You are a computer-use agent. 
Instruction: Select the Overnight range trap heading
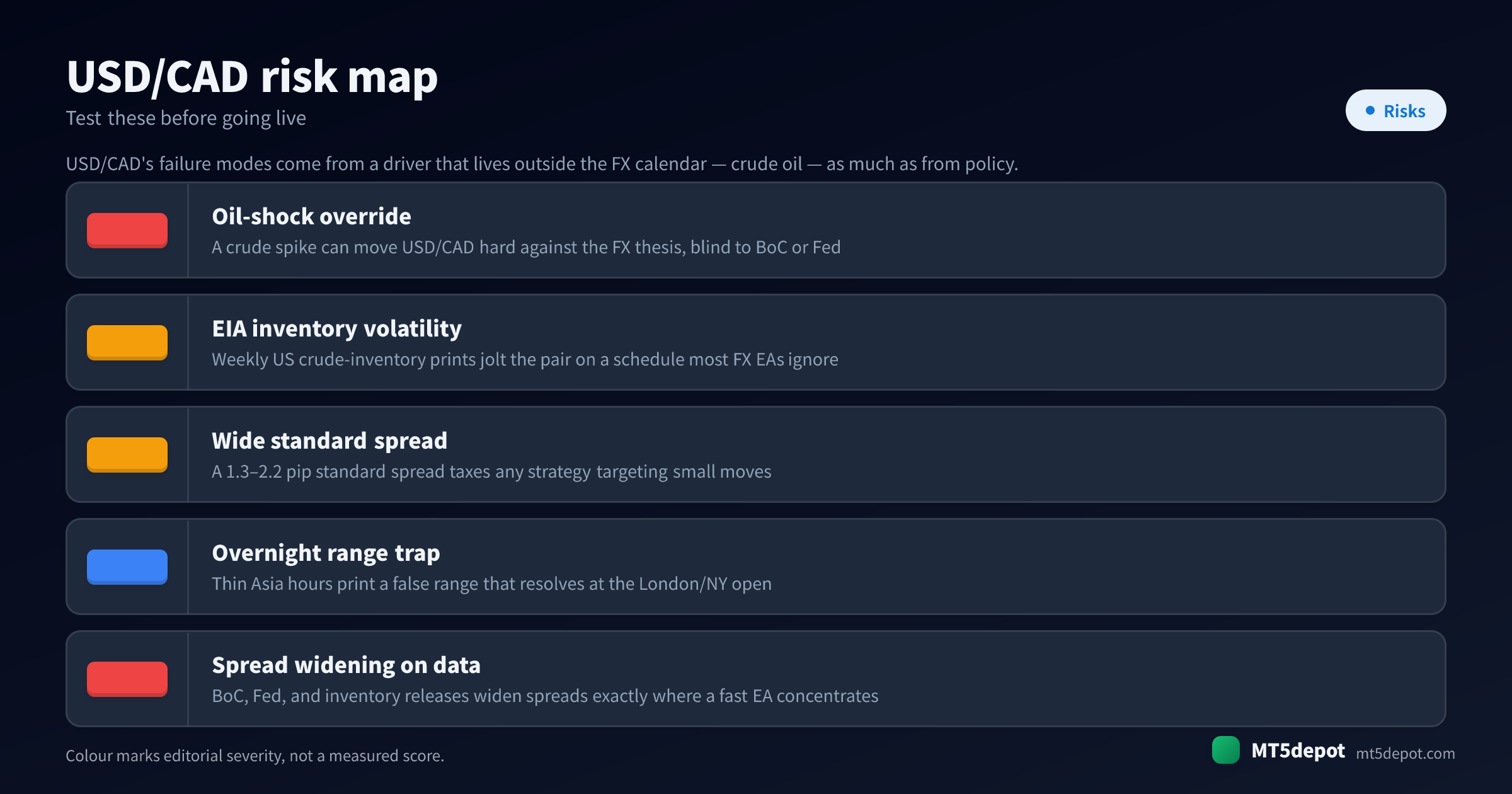(x=326, y=553)
